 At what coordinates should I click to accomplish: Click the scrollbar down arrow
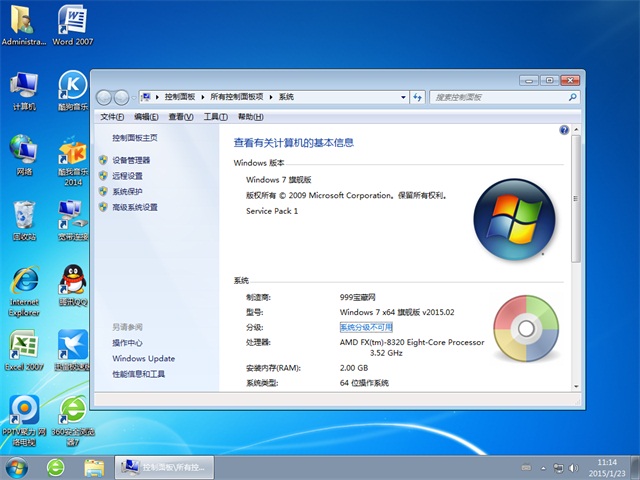coord(576,386)
